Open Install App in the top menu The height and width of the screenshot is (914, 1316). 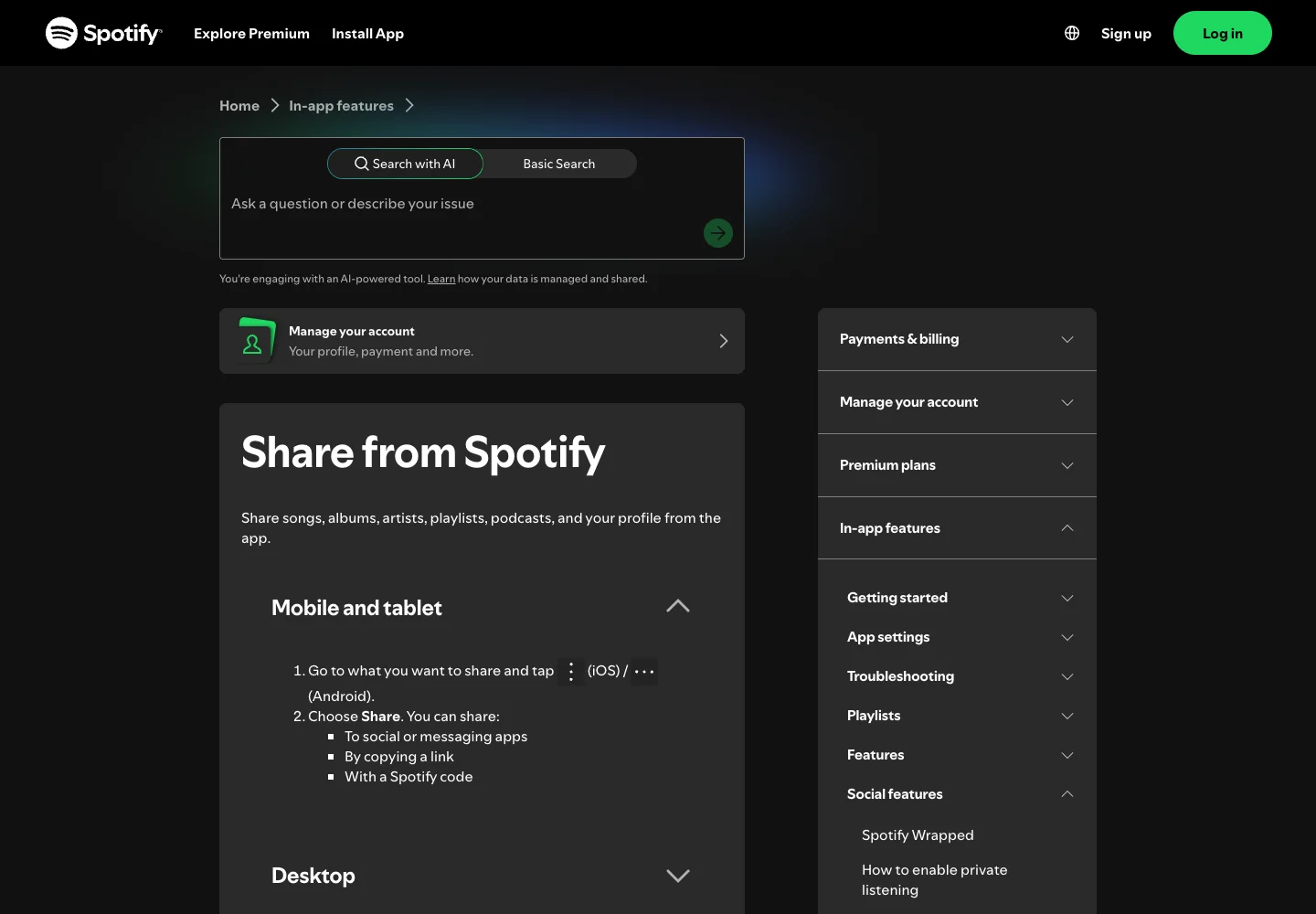[x=367, y=33]
